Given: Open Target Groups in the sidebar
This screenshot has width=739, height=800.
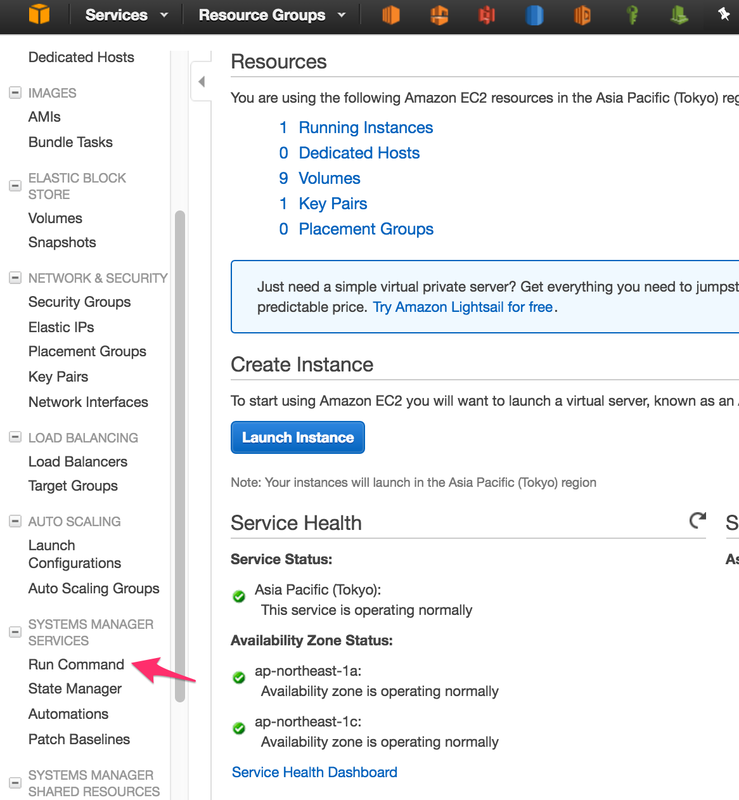Looking at the screenshot, I should (73, 486).
